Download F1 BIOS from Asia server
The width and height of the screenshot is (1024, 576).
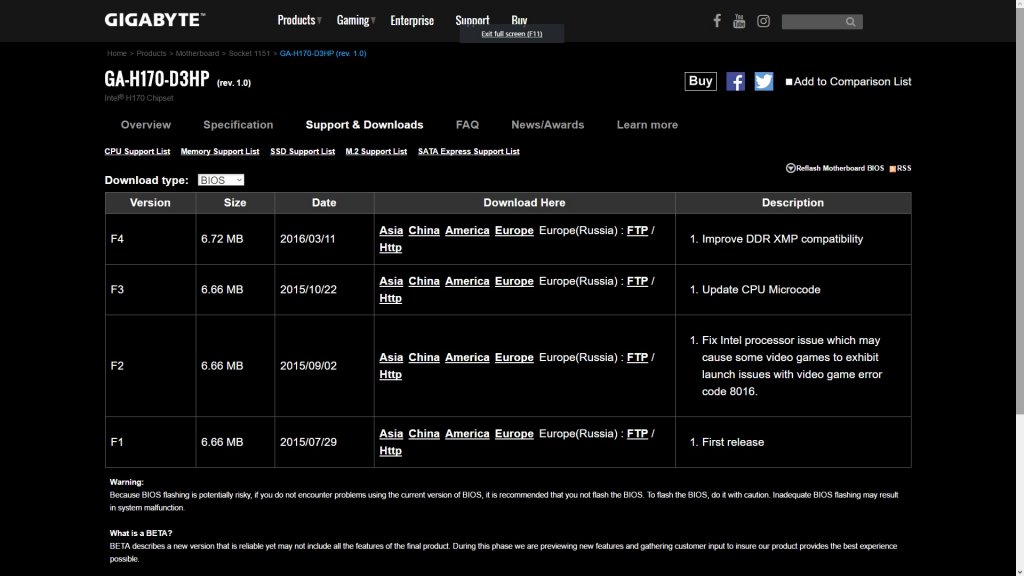tap(391, 434)
